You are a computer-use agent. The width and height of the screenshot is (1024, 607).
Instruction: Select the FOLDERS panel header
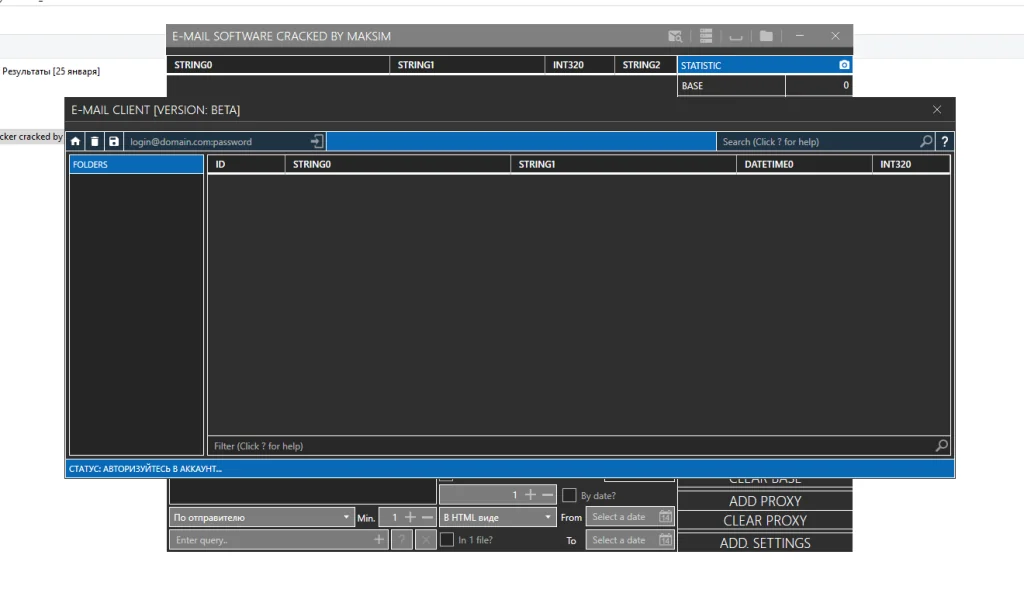[x=136, y=165]
